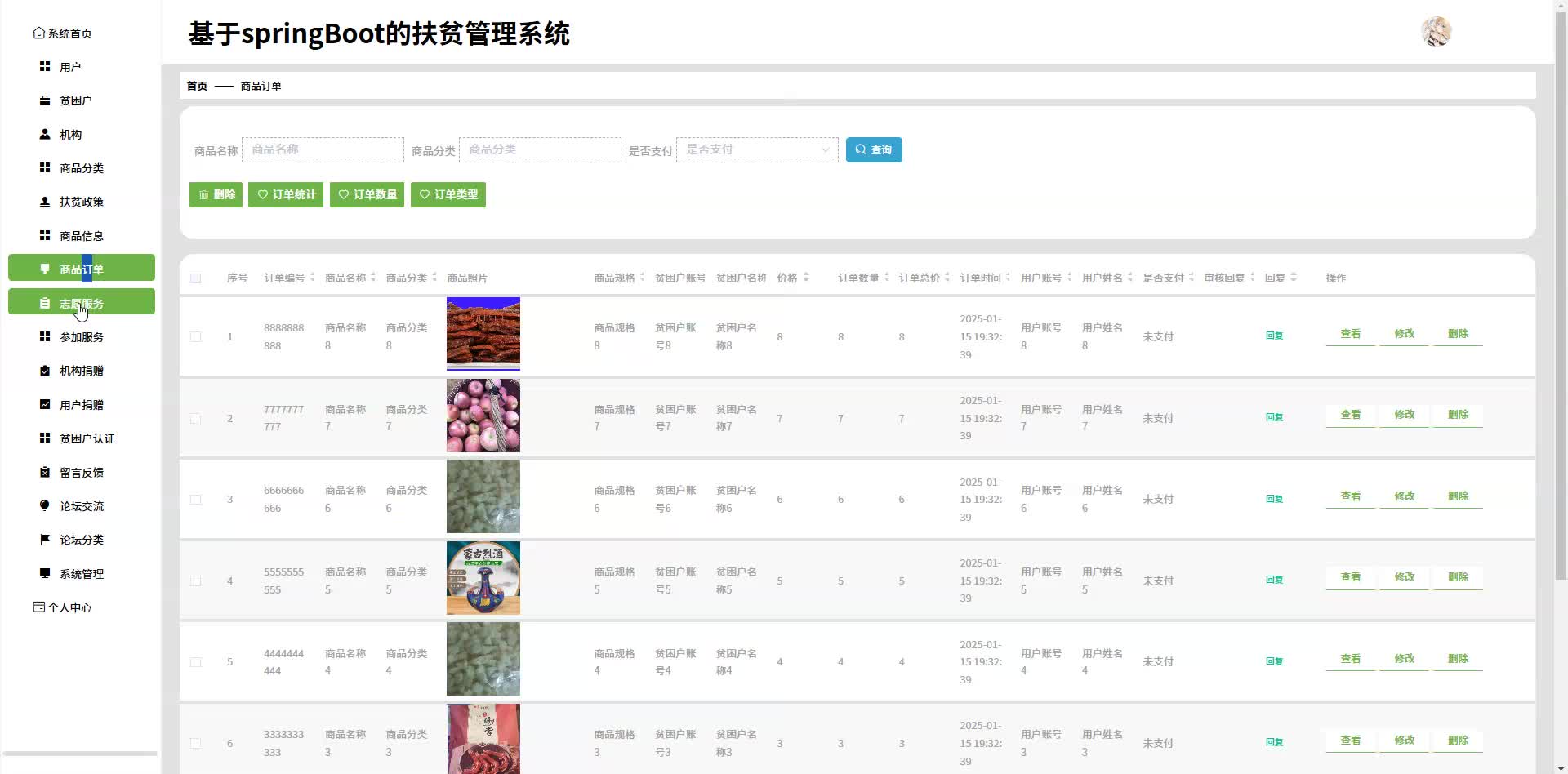This screenshot has width=1568, height=774.
Task: Open 商品信息 in the sidebar
Action: tap(82, 235)
